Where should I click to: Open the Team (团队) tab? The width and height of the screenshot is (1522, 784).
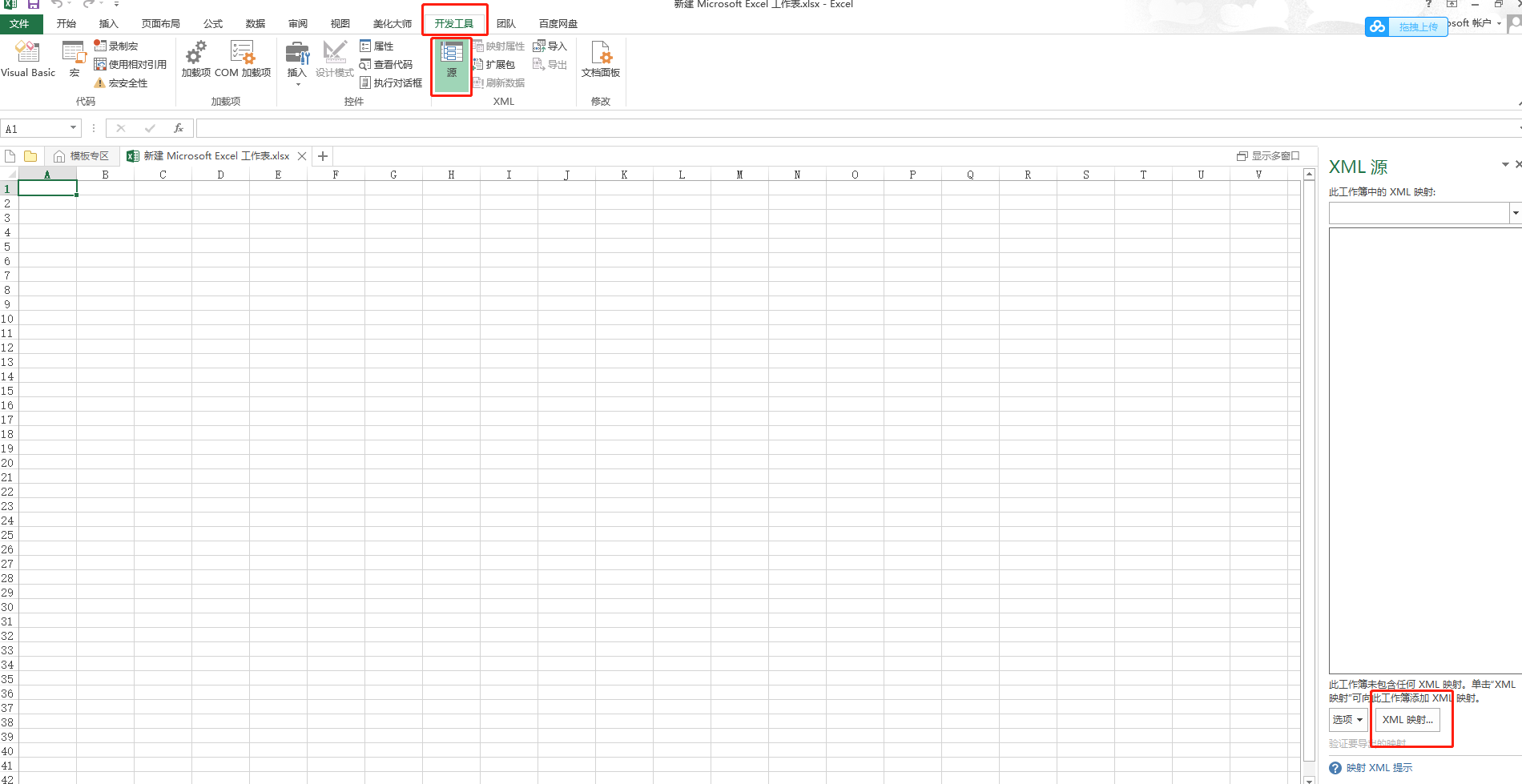point(505,24)
